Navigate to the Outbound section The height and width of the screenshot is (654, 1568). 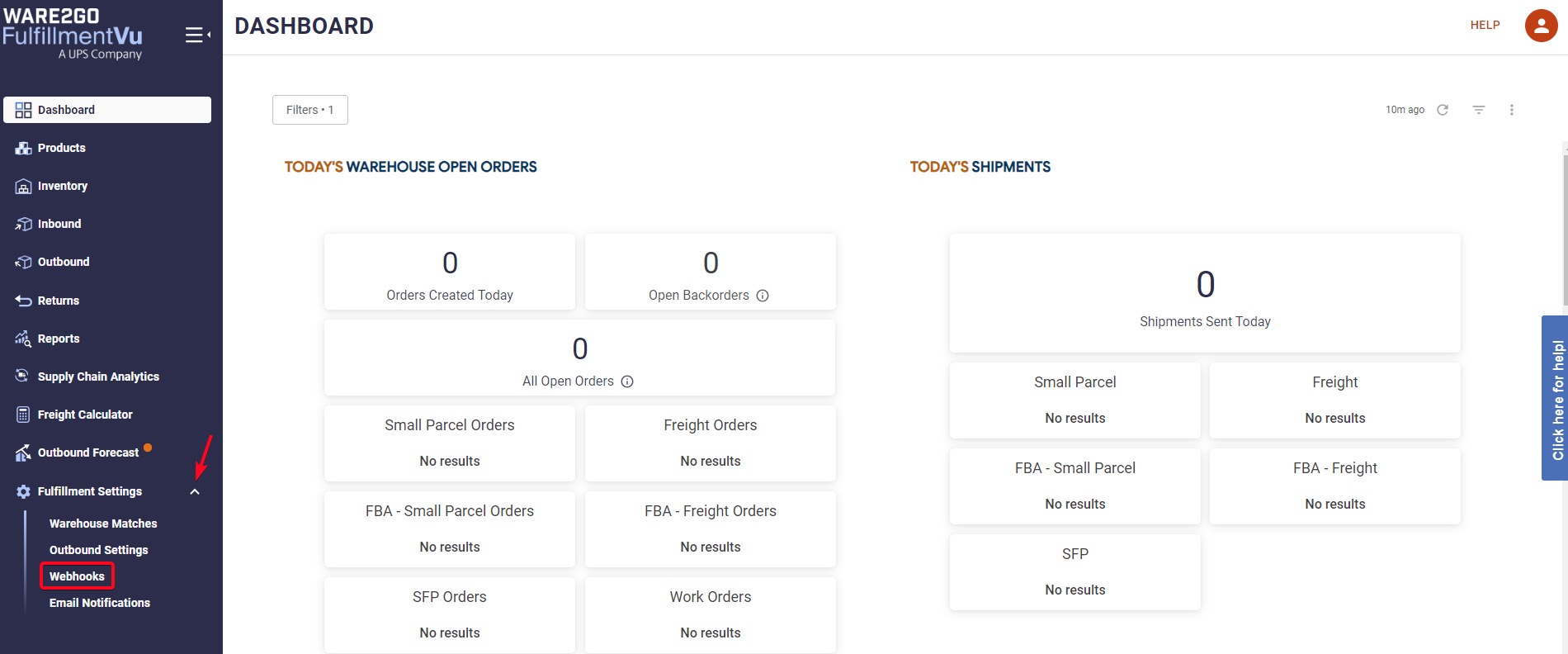pyautogui.click(x=63, y=263)
